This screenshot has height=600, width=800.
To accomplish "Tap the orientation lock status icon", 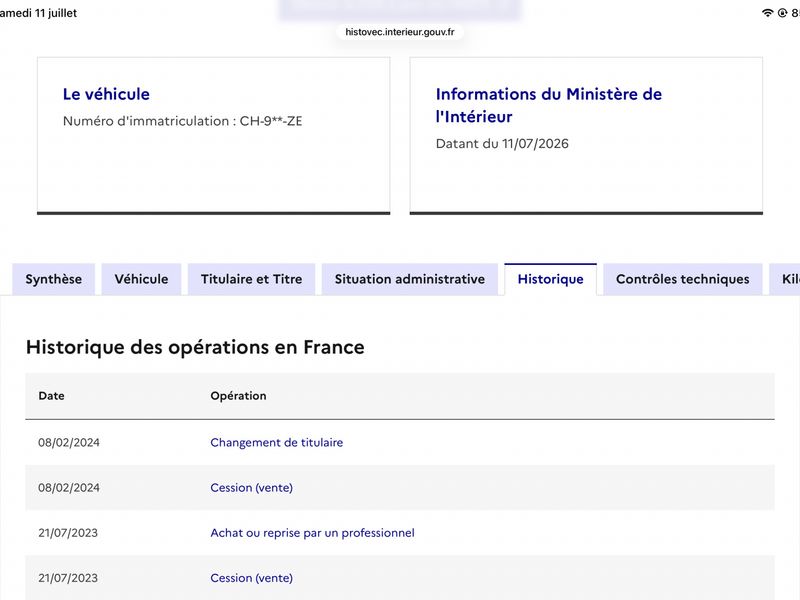I will click(782, 13).
